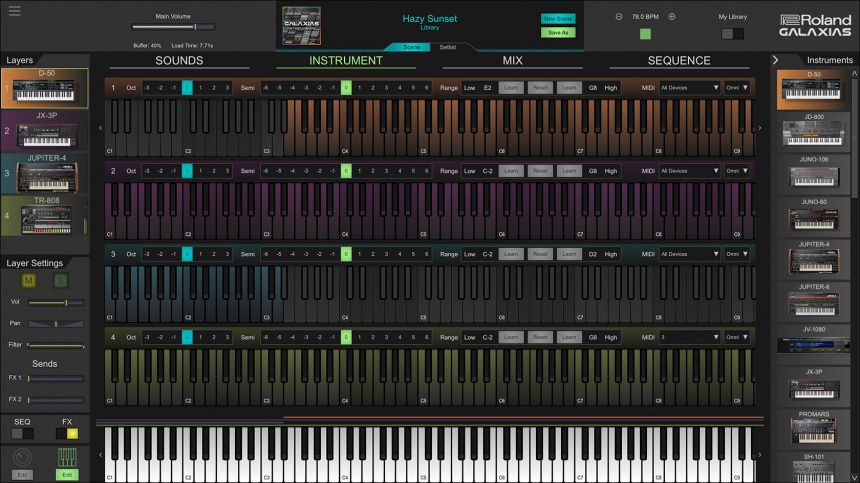Solo the selected layer
860x483 pixels.
tap(60, 281)
